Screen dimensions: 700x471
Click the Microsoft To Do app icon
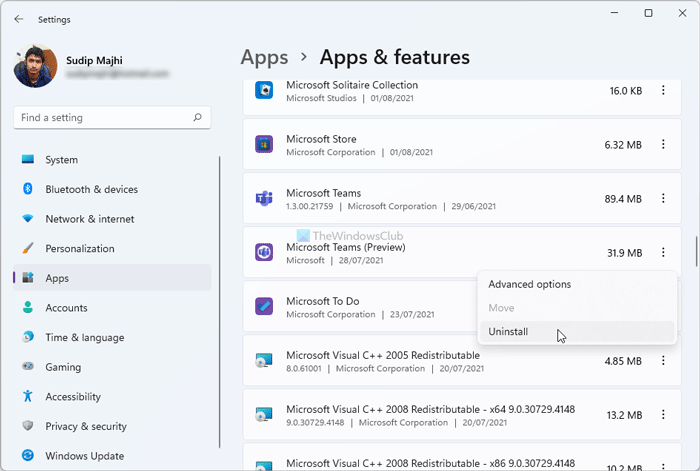click(264, 307)
